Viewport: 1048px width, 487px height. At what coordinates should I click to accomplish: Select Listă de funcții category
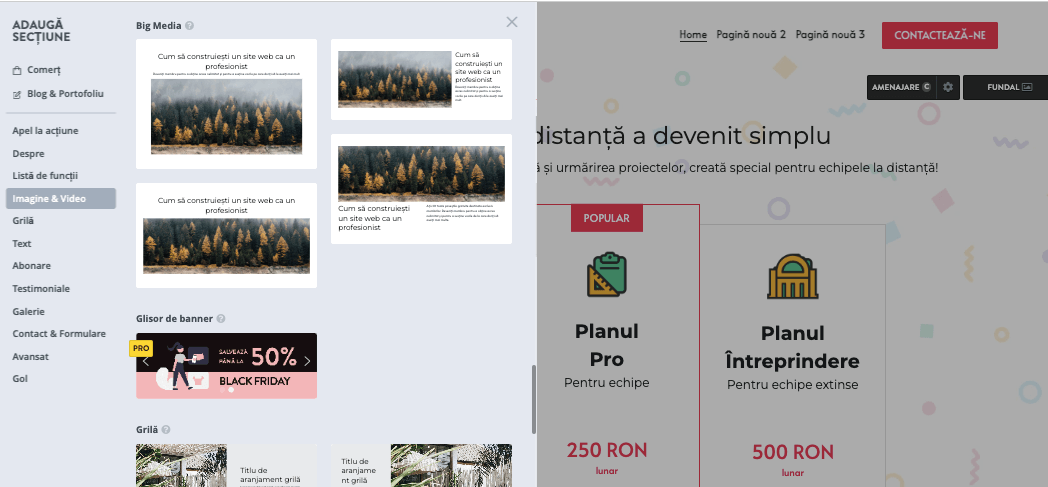click(45, 176)
